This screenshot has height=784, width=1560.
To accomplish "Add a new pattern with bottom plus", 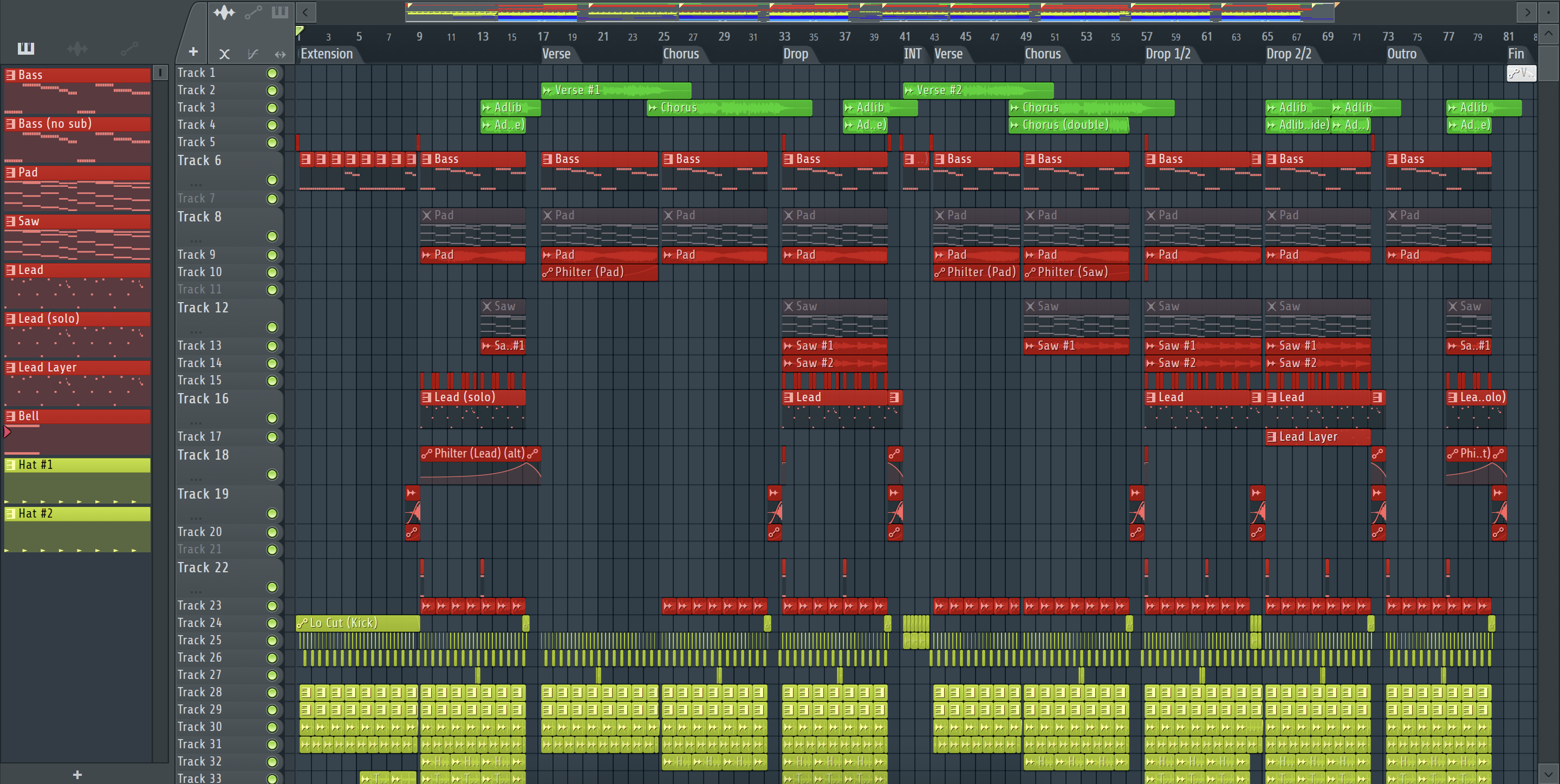I will point(77,774).
